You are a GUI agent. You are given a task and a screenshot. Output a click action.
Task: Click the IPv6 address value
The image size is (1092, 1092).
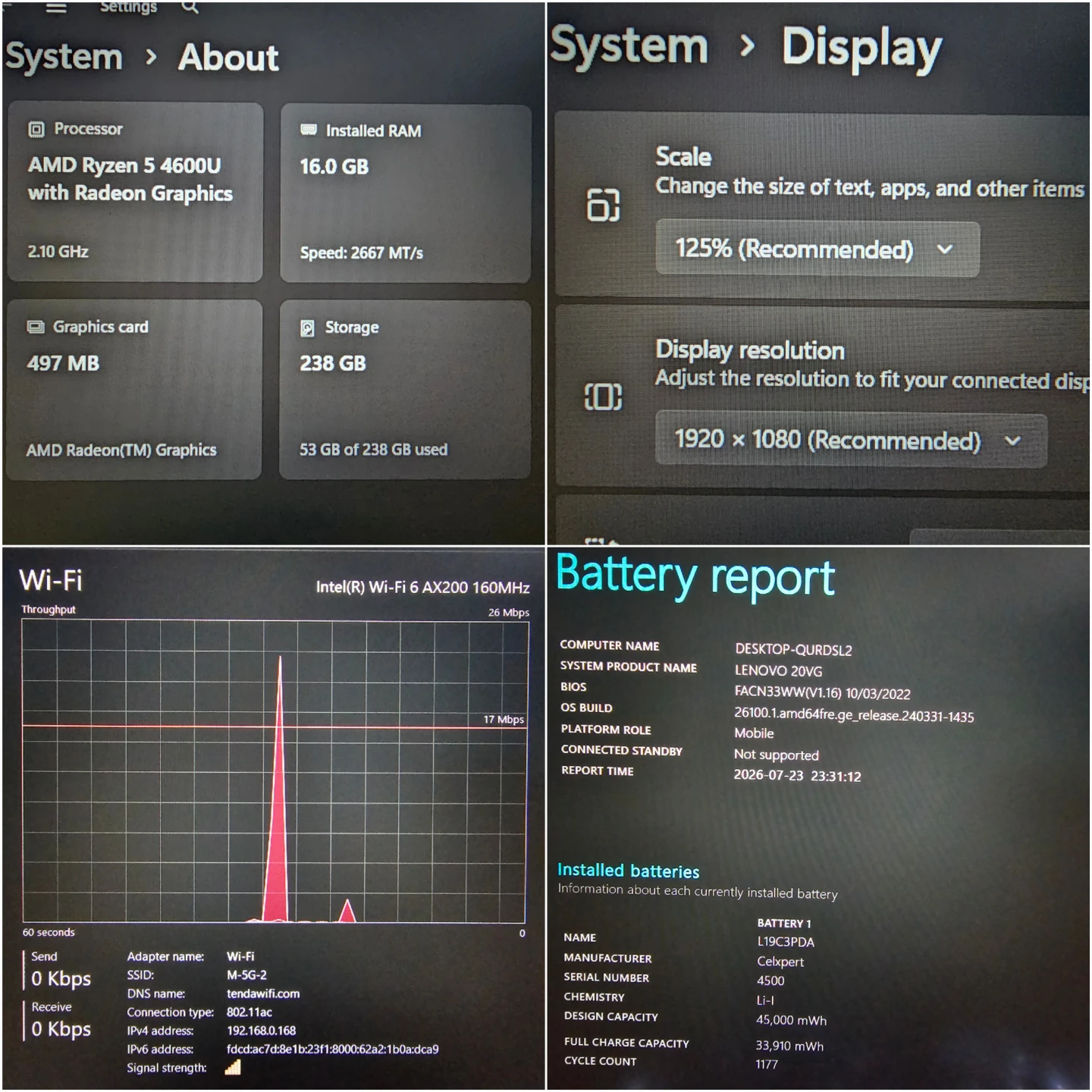point(332,1050)
